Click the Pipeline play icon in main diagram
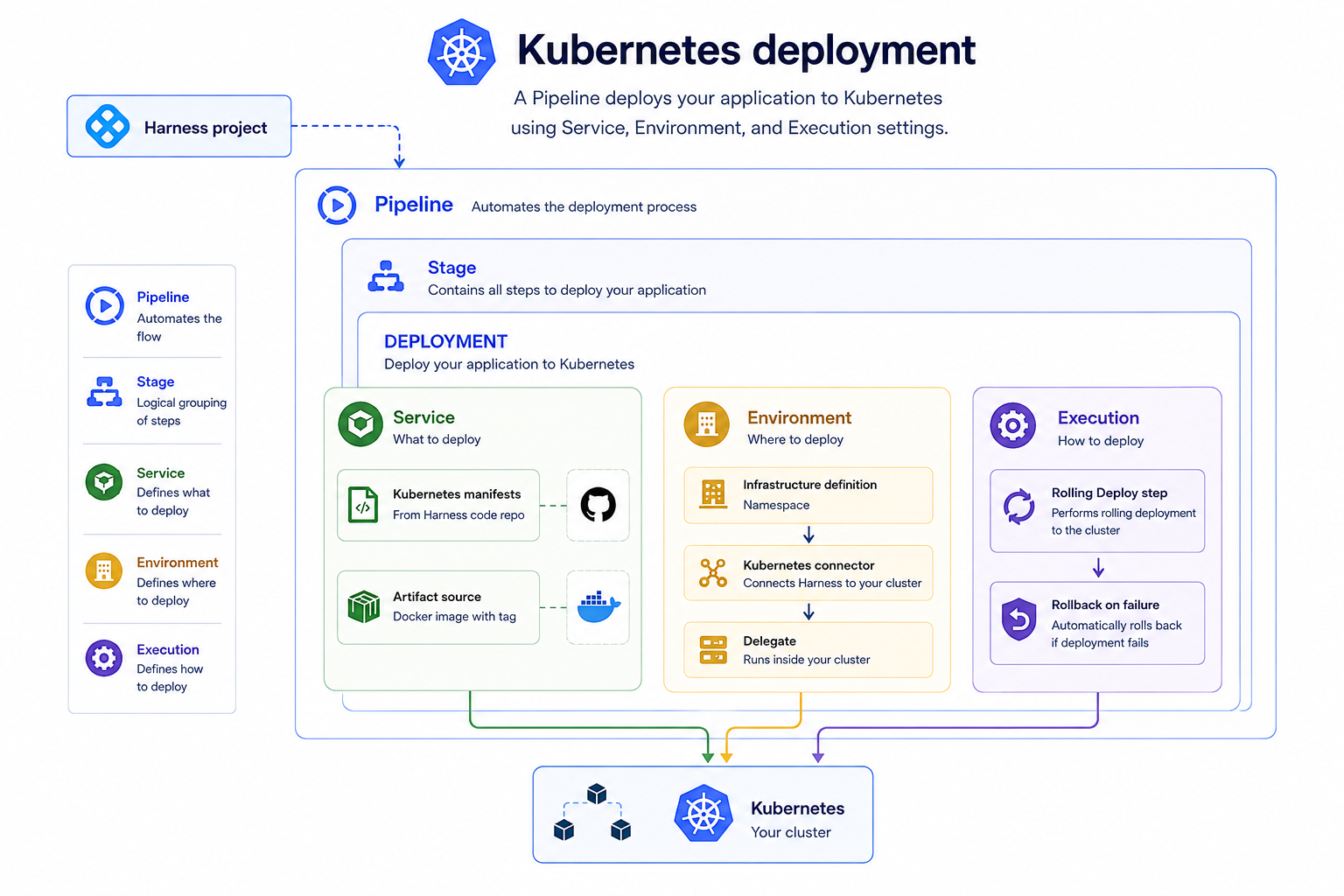 click(x=337, y=206)
